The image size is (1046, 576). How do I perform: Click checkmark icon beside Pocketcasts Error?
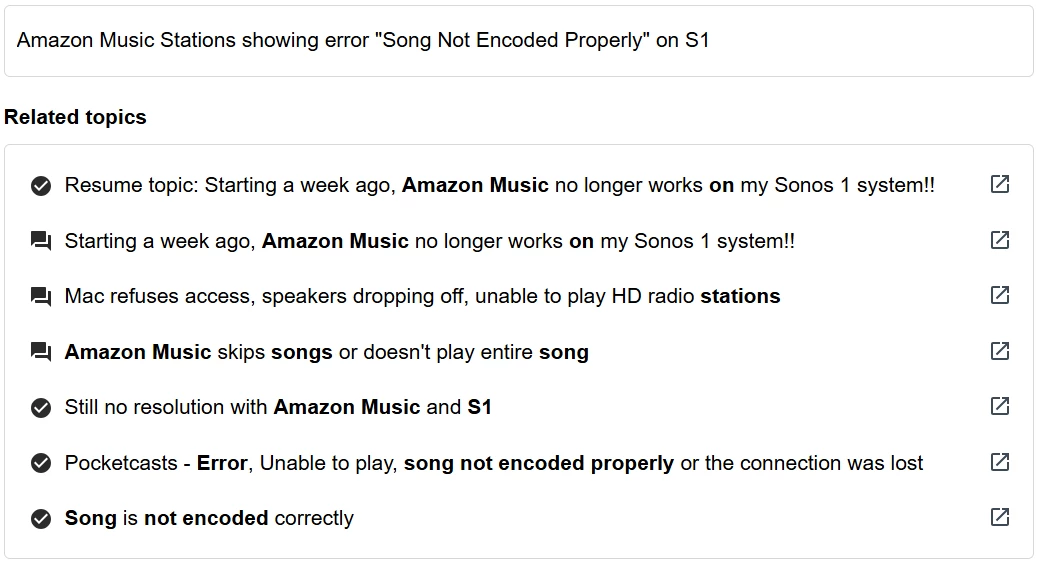click(x=41, y=463)
